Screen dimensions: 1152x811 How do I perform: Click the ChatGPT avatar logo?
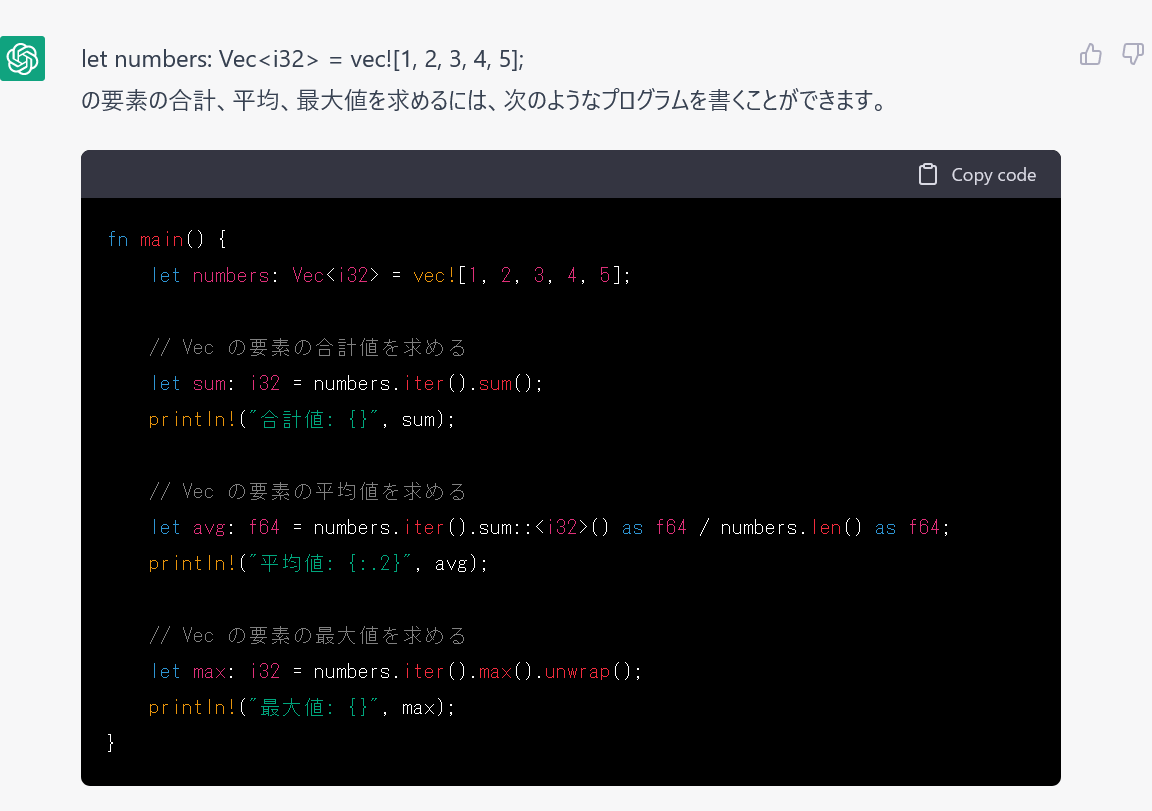[x=22, y=58]
